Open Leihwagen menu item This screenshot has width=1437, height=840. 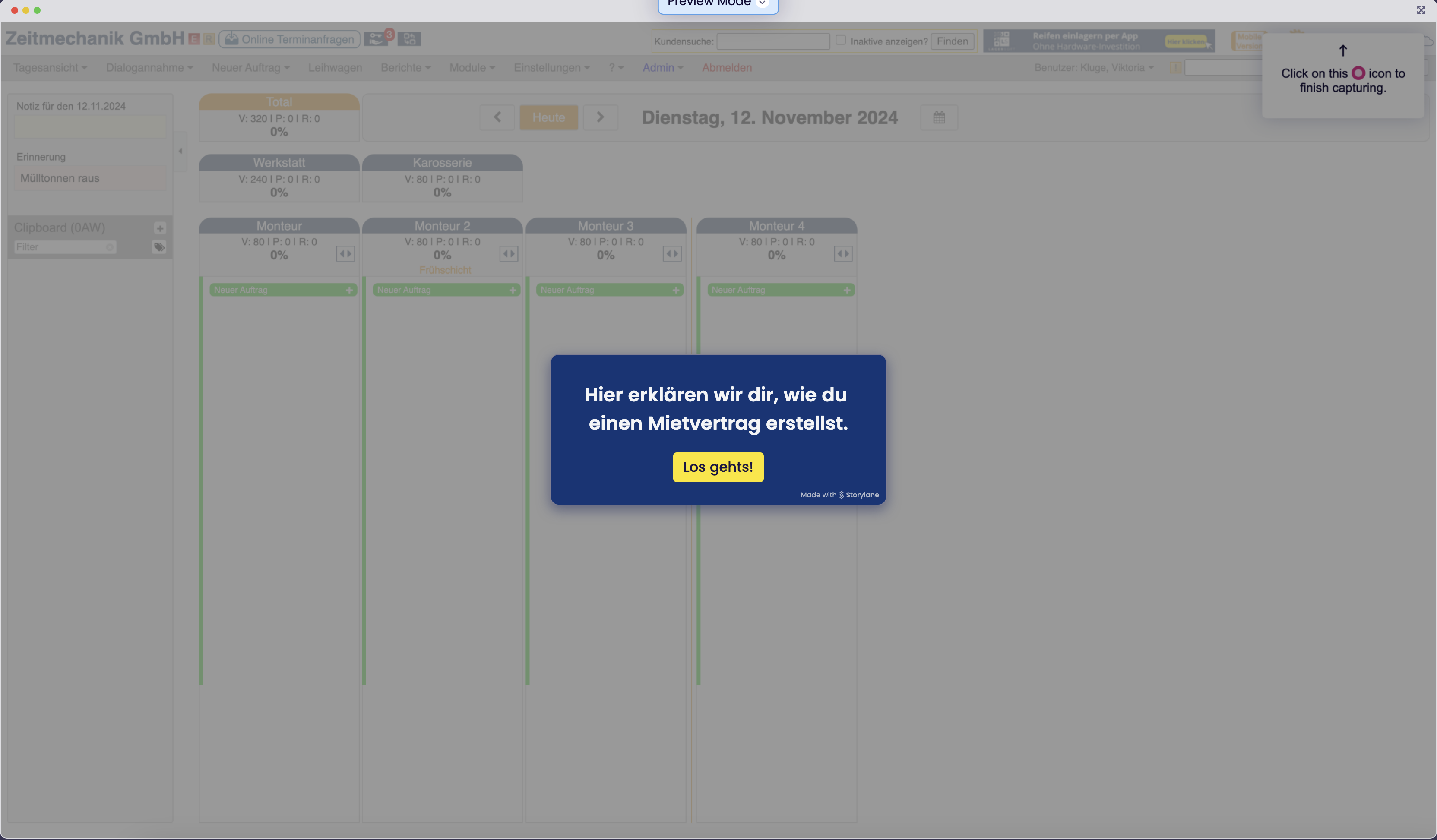(336, 68)
